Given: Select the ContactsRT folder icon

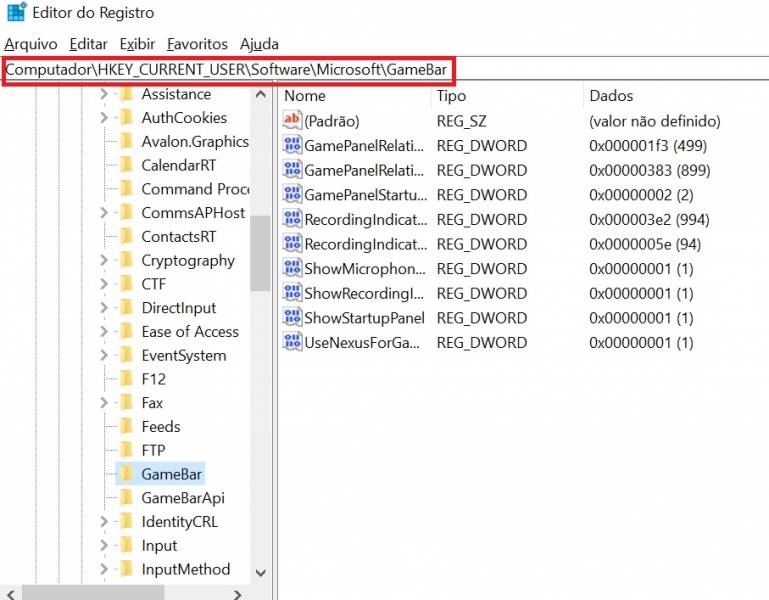Looking at the screenshot, I should pos(127,236).
